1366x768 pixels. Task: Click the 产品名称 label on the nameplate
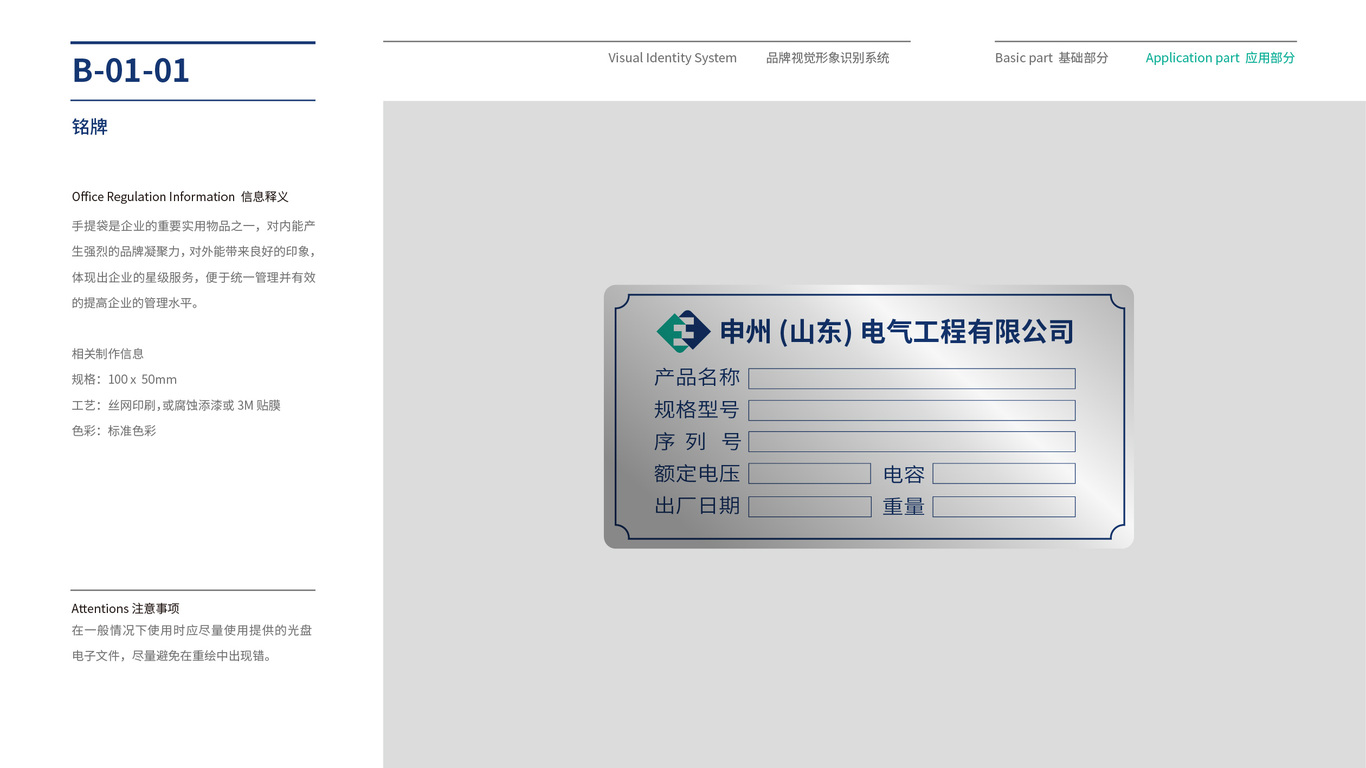pyautogui.click(x=697, y=377)
